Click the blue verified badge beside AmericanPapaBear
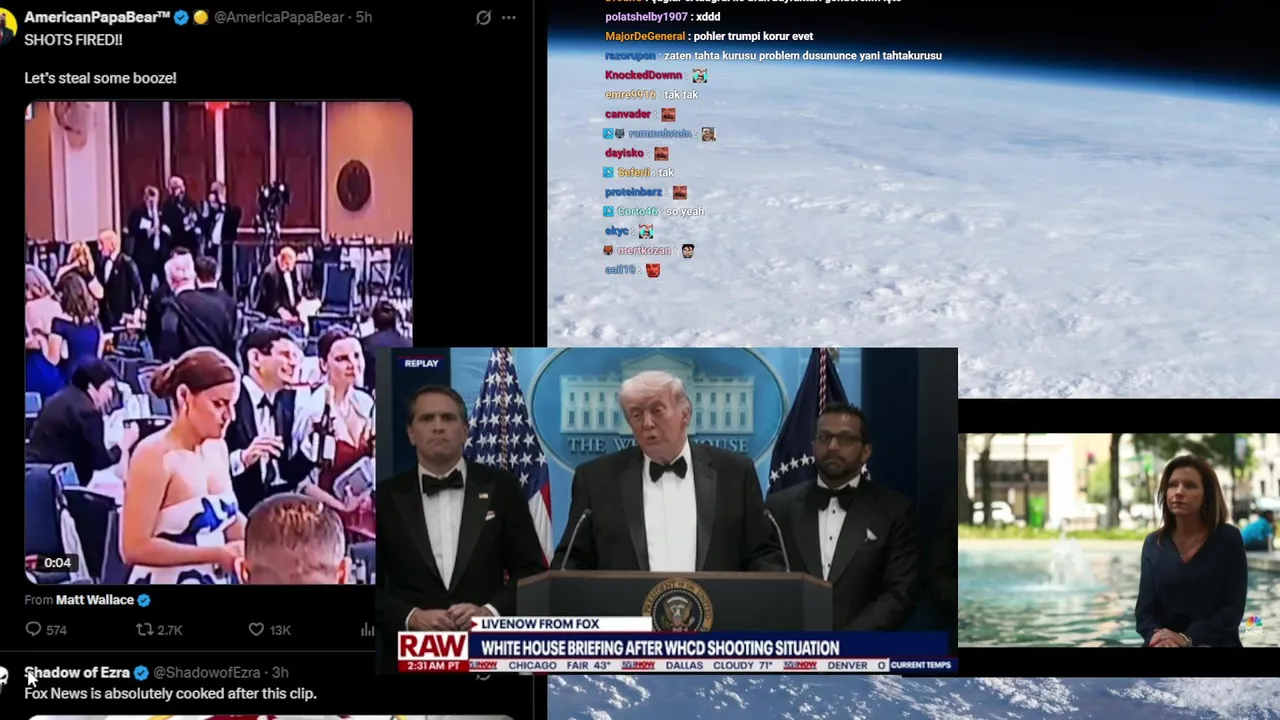The height and width of the screenshot is (720, 1280). 181,17
